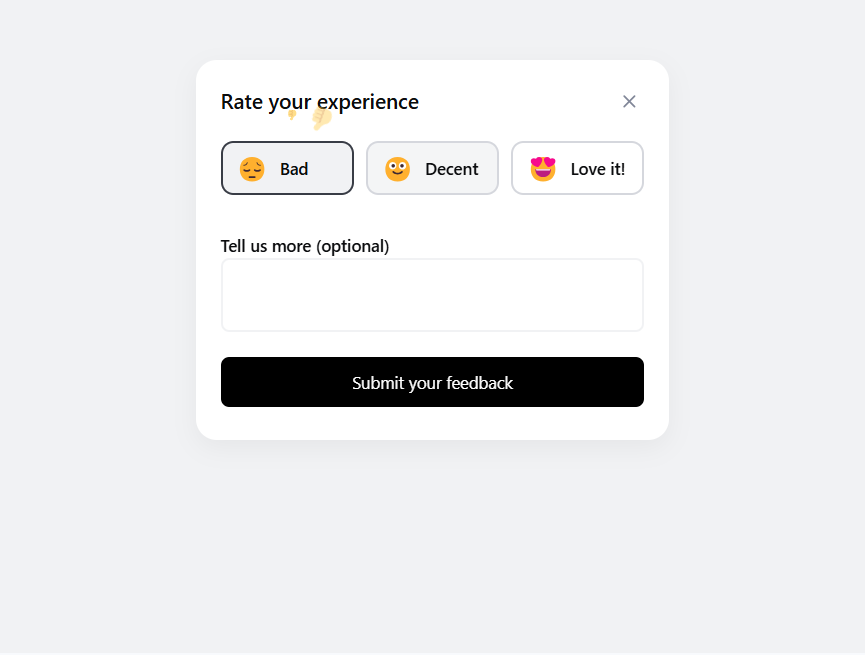865x655 pixels.
Task: Click the pensive face emoji
Action: tap(252, 169)
